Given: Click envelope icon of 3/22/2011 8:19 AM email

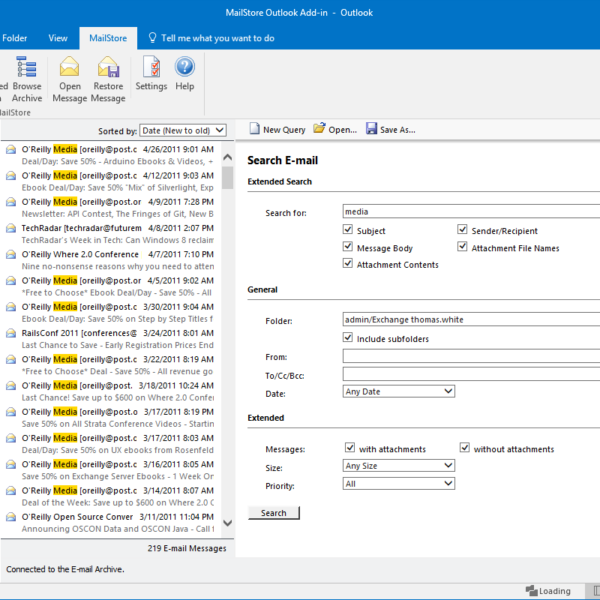Looking at the screenshot, I should point(11,359).
